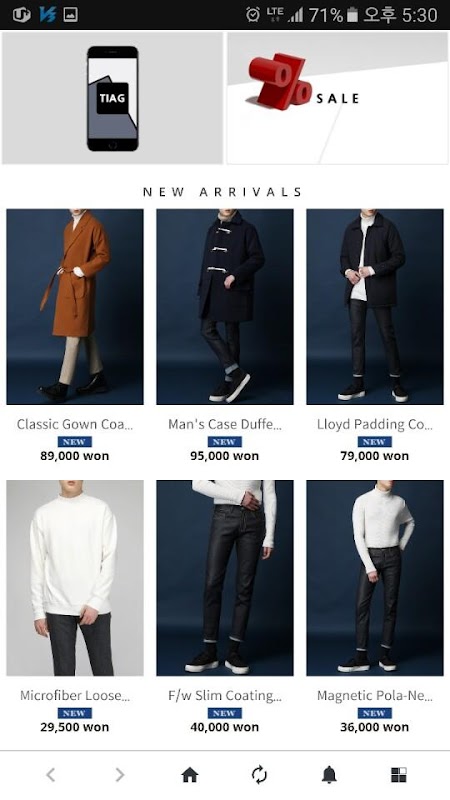
Task: View the Man's Case Duffle coat photo
Action: 224,307
